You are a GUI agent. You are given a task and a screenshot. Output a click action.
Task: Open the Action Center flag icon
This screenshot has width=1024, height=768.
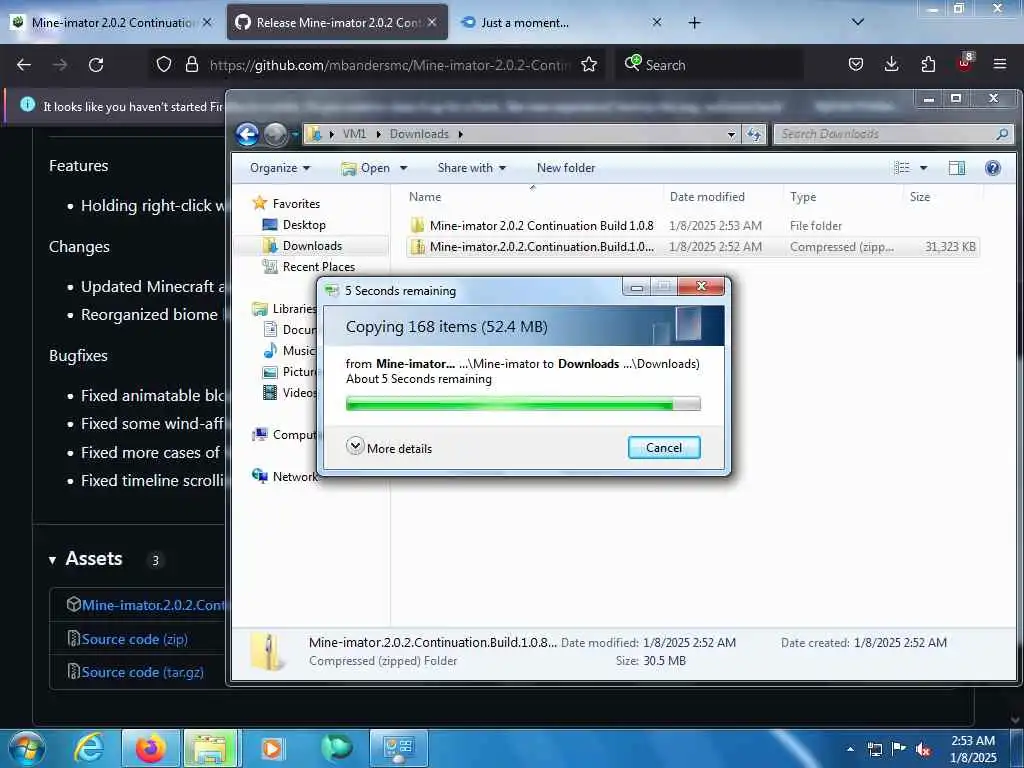pos(899,749)
